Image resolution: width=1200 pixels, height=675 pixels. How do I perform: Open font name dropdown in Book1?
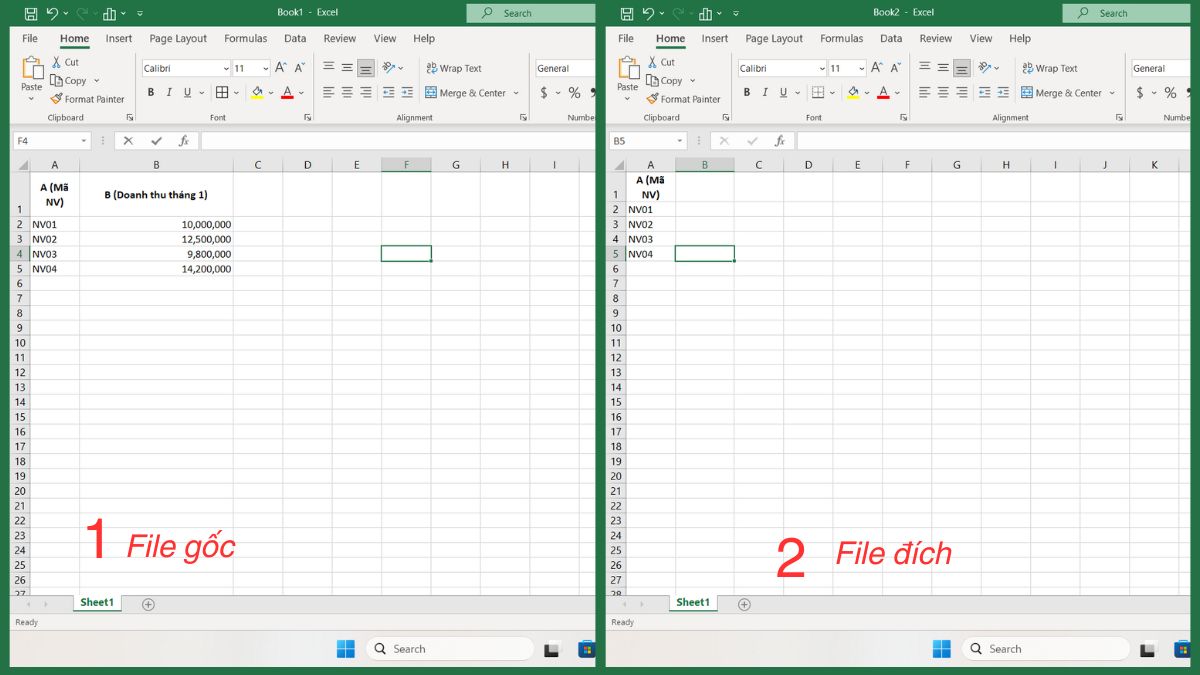point(225,69)
